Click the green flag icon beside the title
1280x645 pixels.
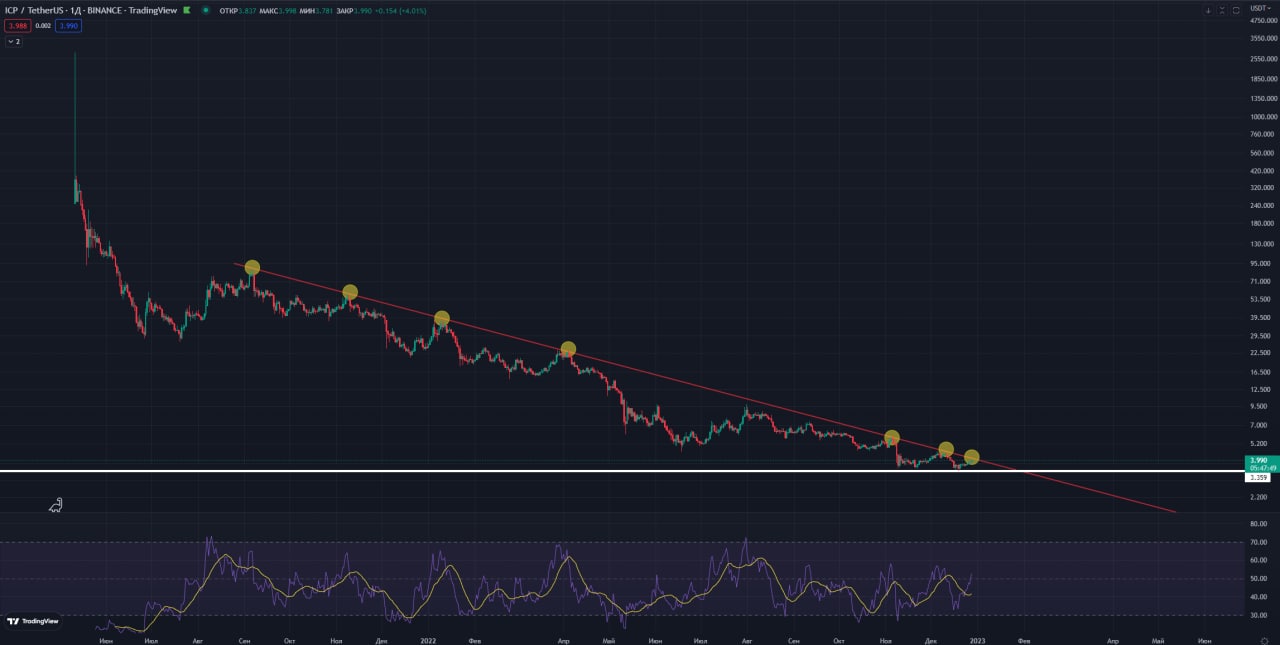click(186, 10)
